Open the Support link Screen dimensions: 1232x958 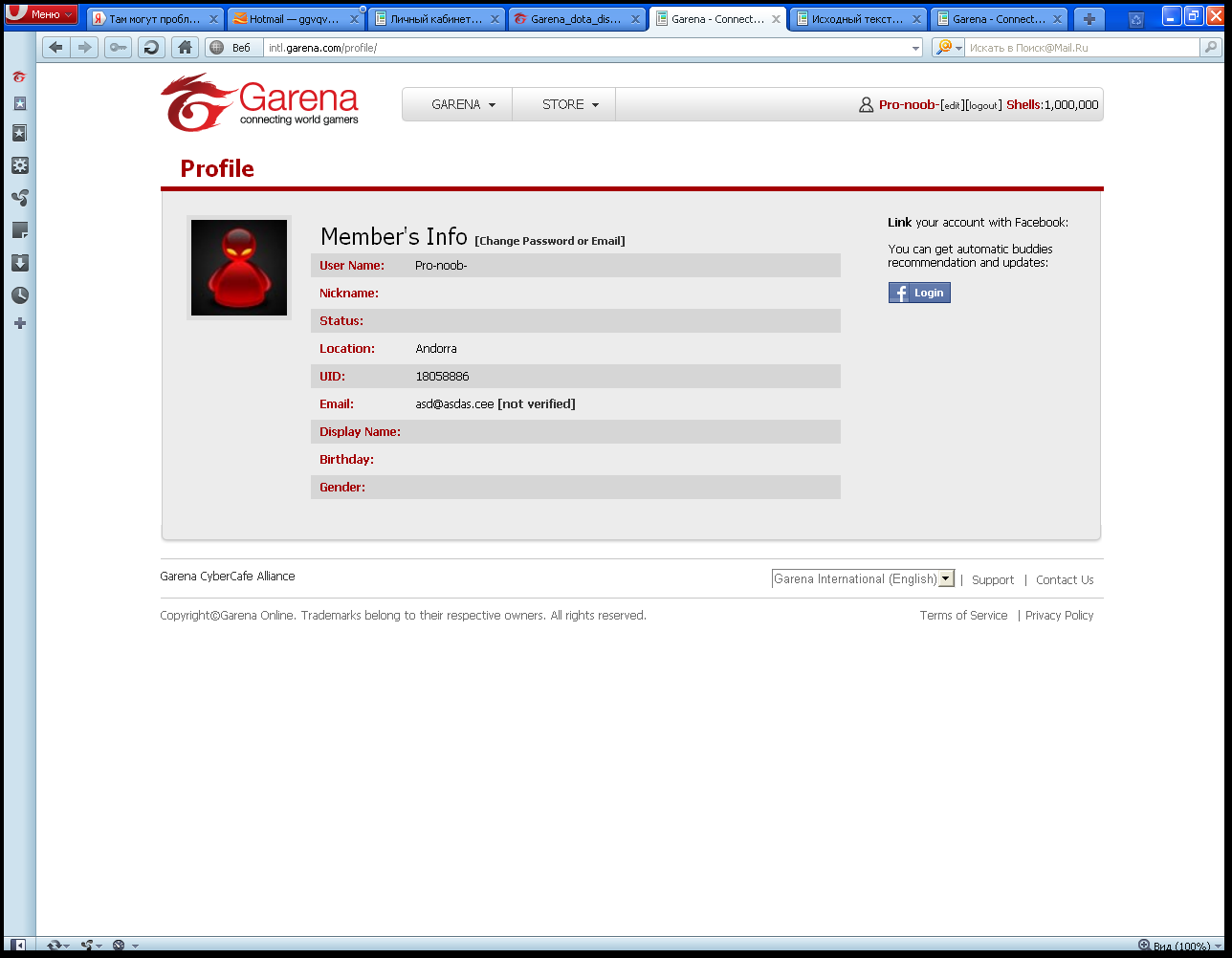coord(993,580)
